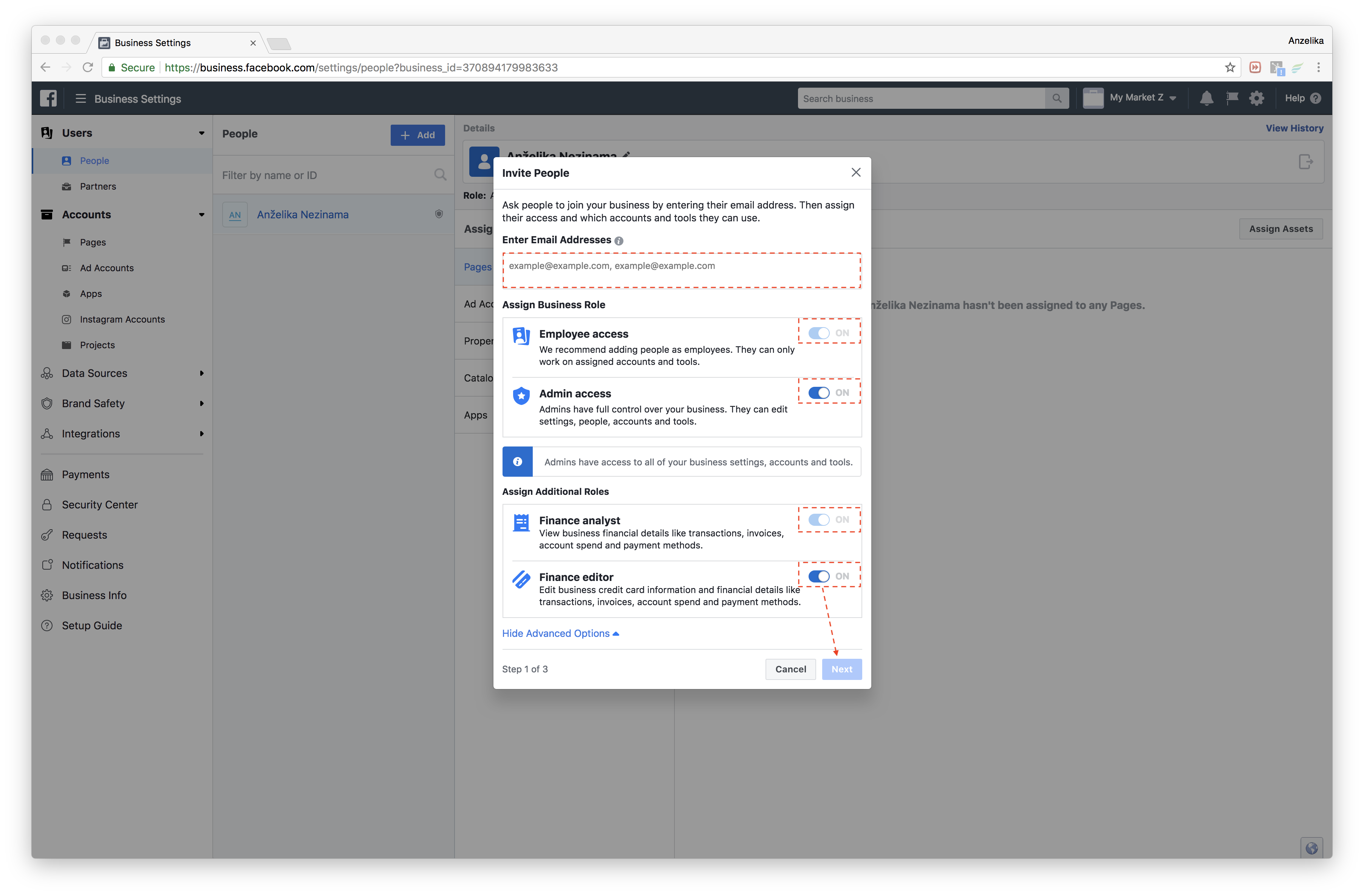
Task: Click the browser address bar URL
Action: click(x=361, y=68)
